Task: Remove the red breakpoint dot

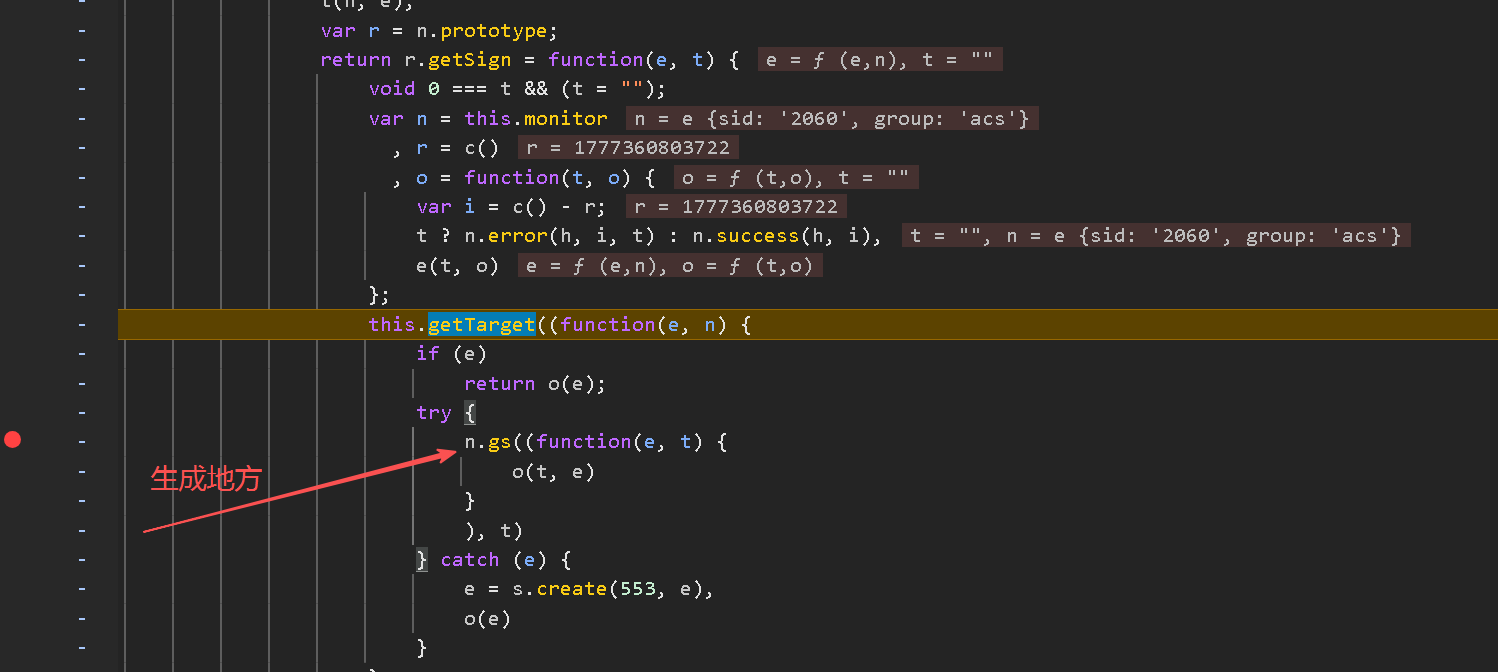Action: (x=12, y=439)
